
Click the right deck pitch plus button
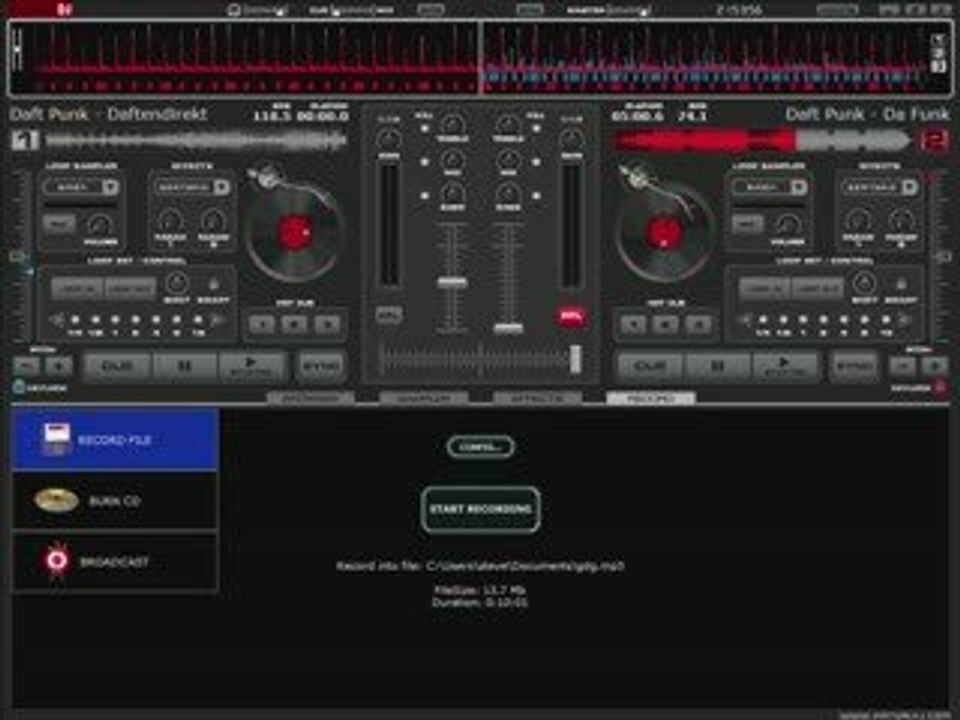tap(934, 366)
